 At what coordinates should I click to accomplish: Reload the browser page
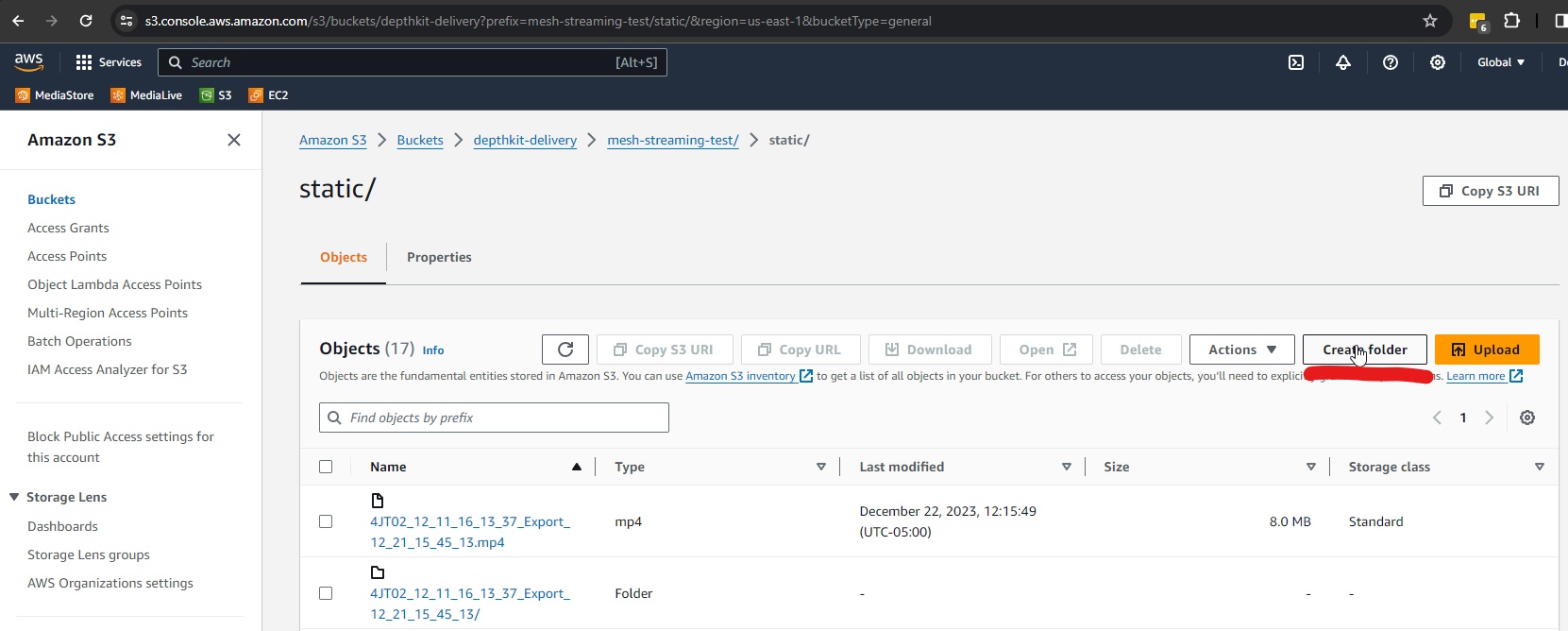[86, 21]
